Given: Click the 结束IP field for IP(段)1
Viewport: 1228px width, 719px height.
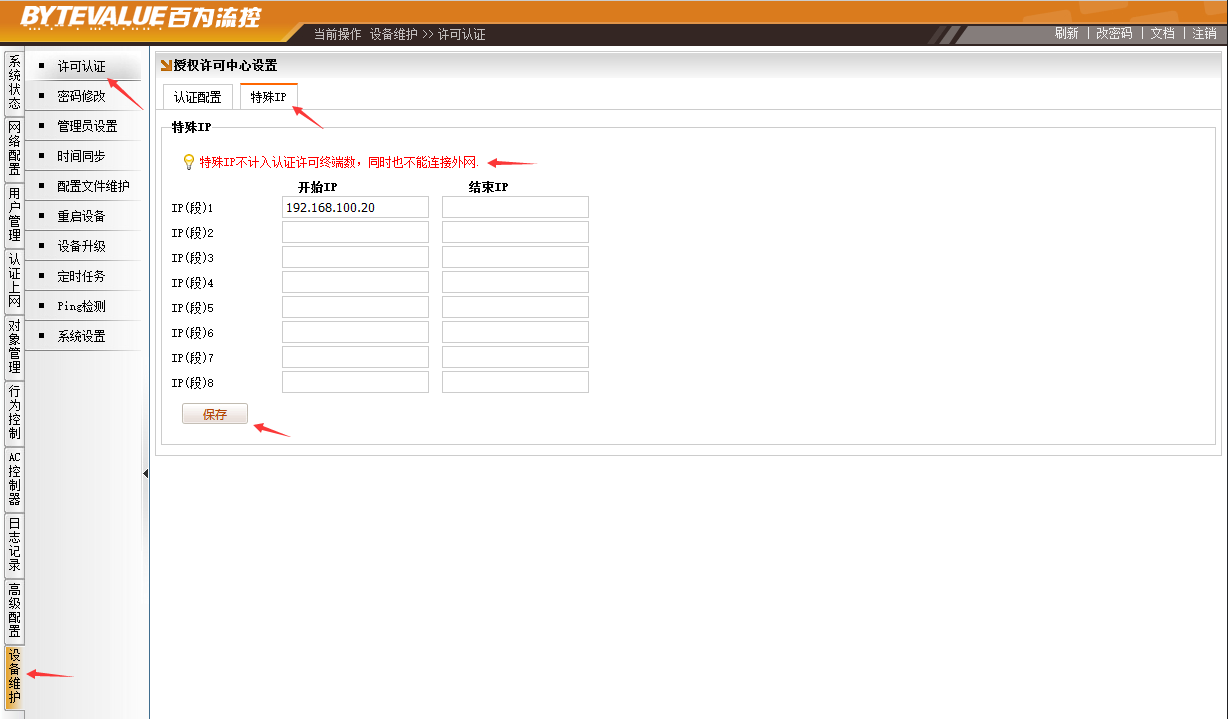Looking at the screenshot, I should click(x=515, y=207).
